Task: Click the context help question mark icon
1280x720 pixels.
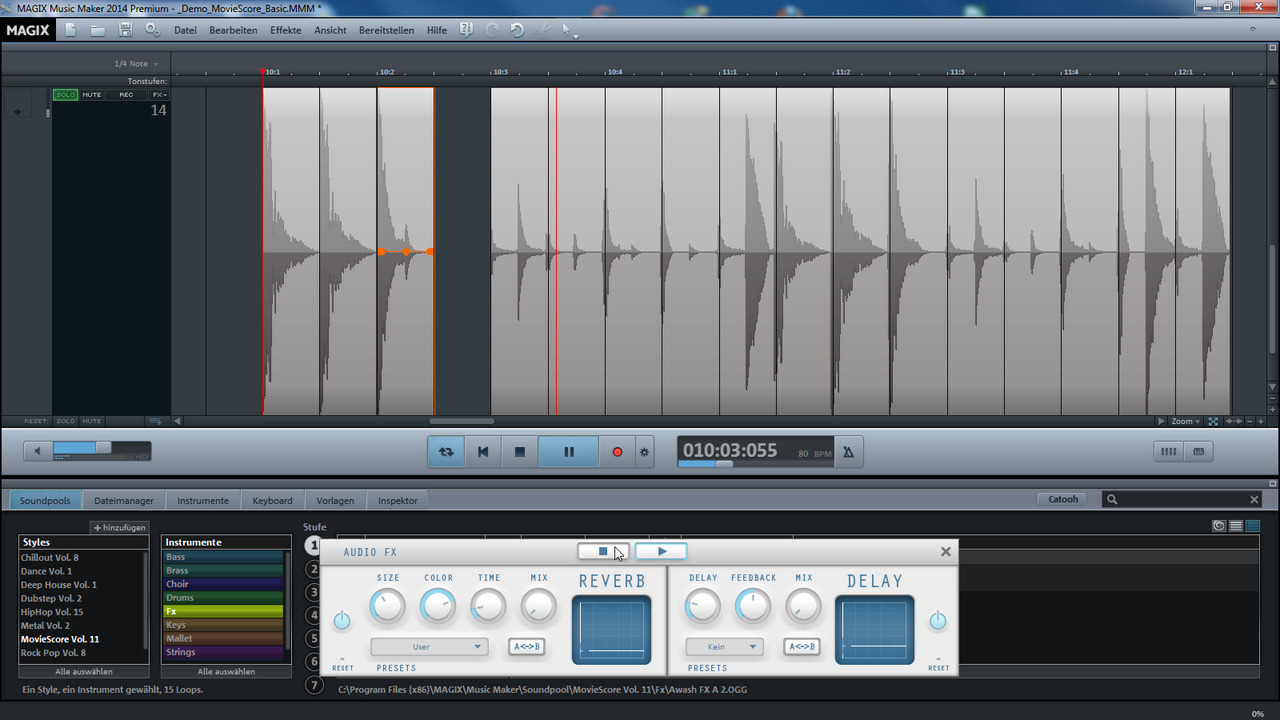Action: (x=466, y=30)
